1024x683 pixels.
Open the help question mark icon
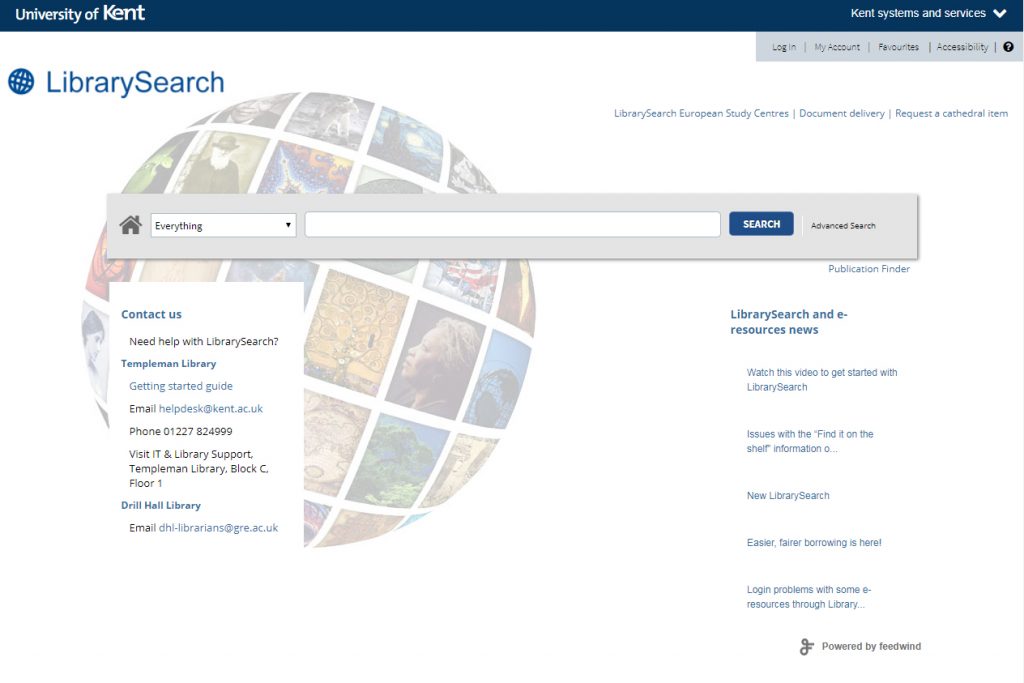click(x=1008, y=47)
